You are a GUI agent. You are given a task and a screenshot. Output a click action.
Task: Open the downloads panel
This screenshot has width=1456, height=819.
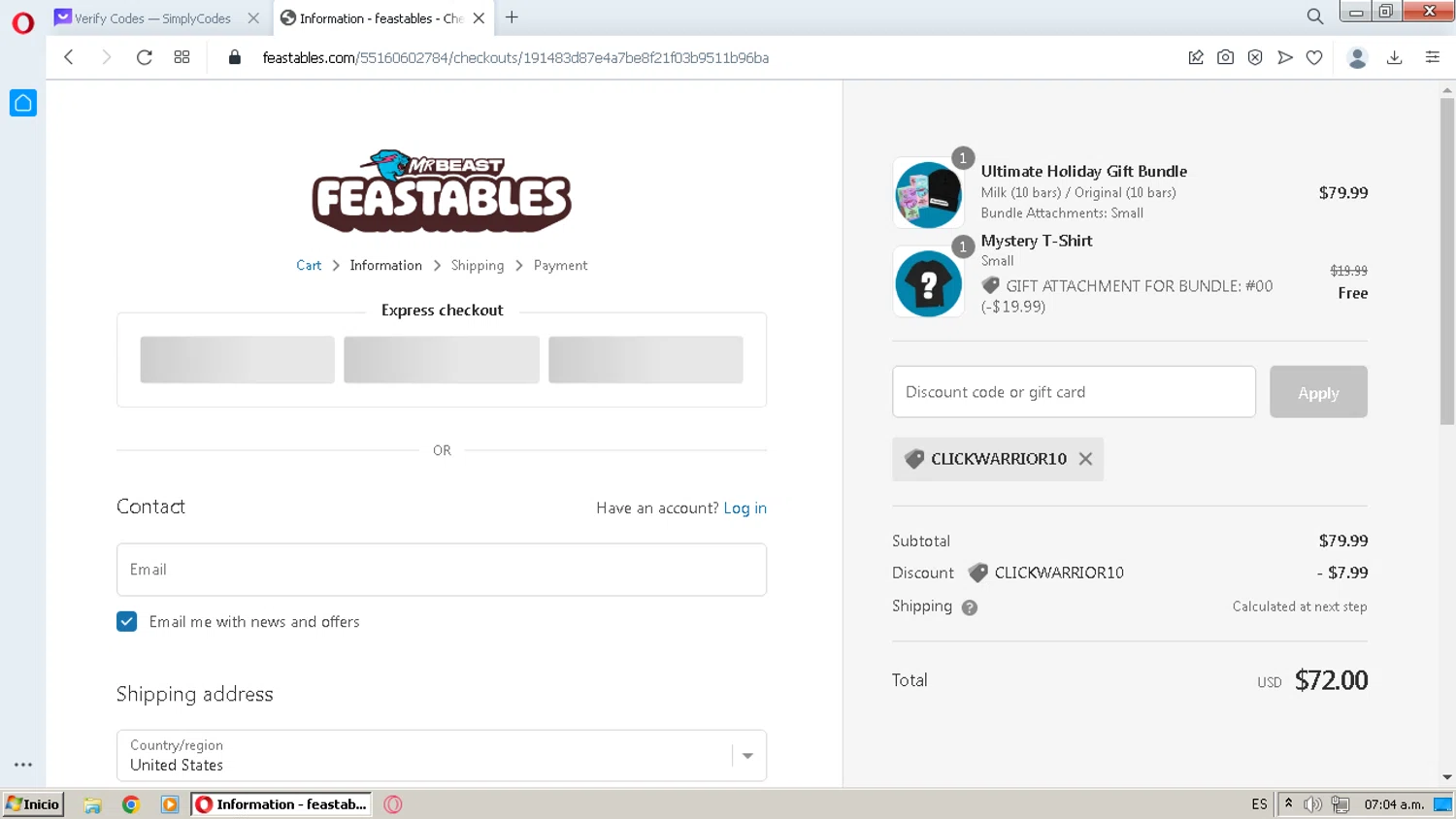pyautogui.click(x=1395, y=57)
